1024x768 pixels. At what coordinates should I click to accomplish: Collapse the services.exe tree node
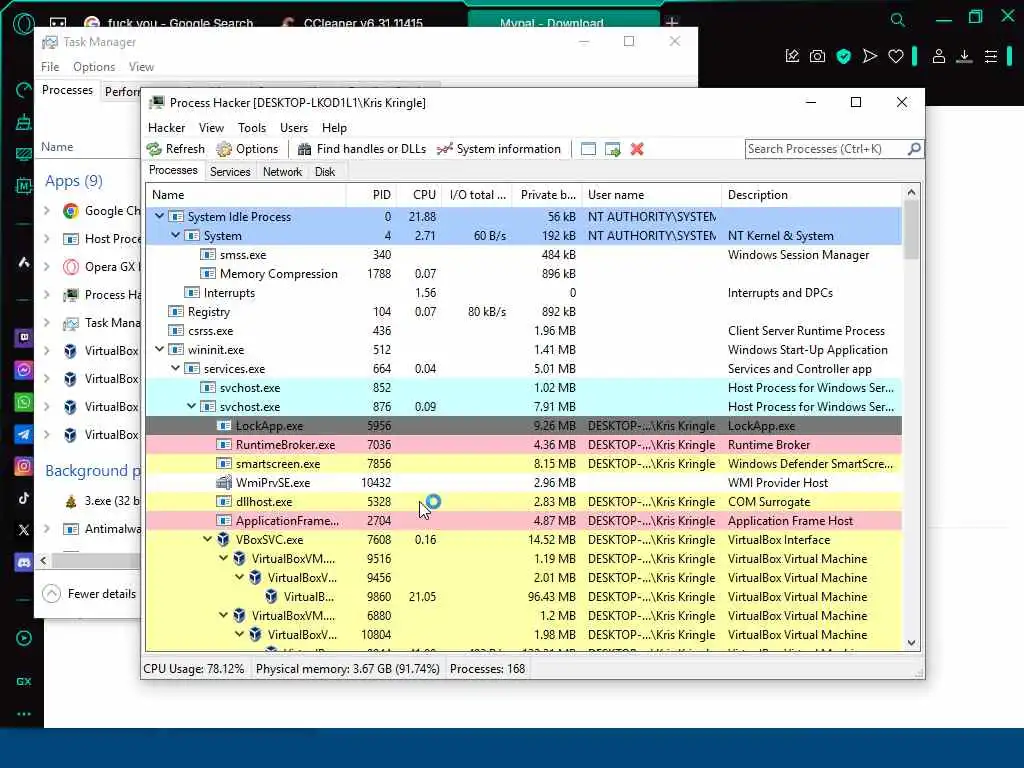175,368
